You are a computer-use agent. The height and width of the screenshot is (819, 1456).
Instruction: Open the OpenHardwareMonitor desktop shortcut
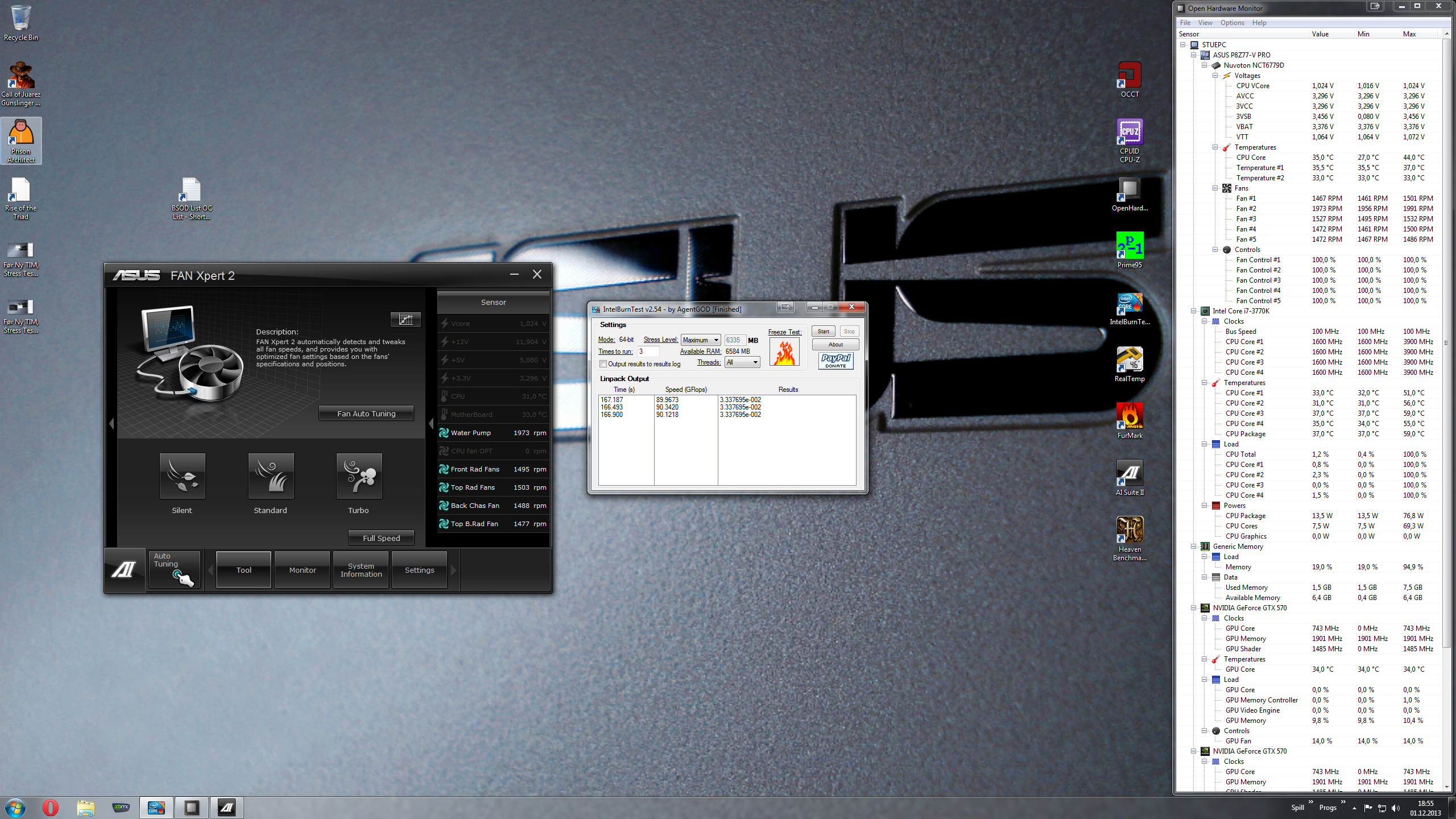1130,194
